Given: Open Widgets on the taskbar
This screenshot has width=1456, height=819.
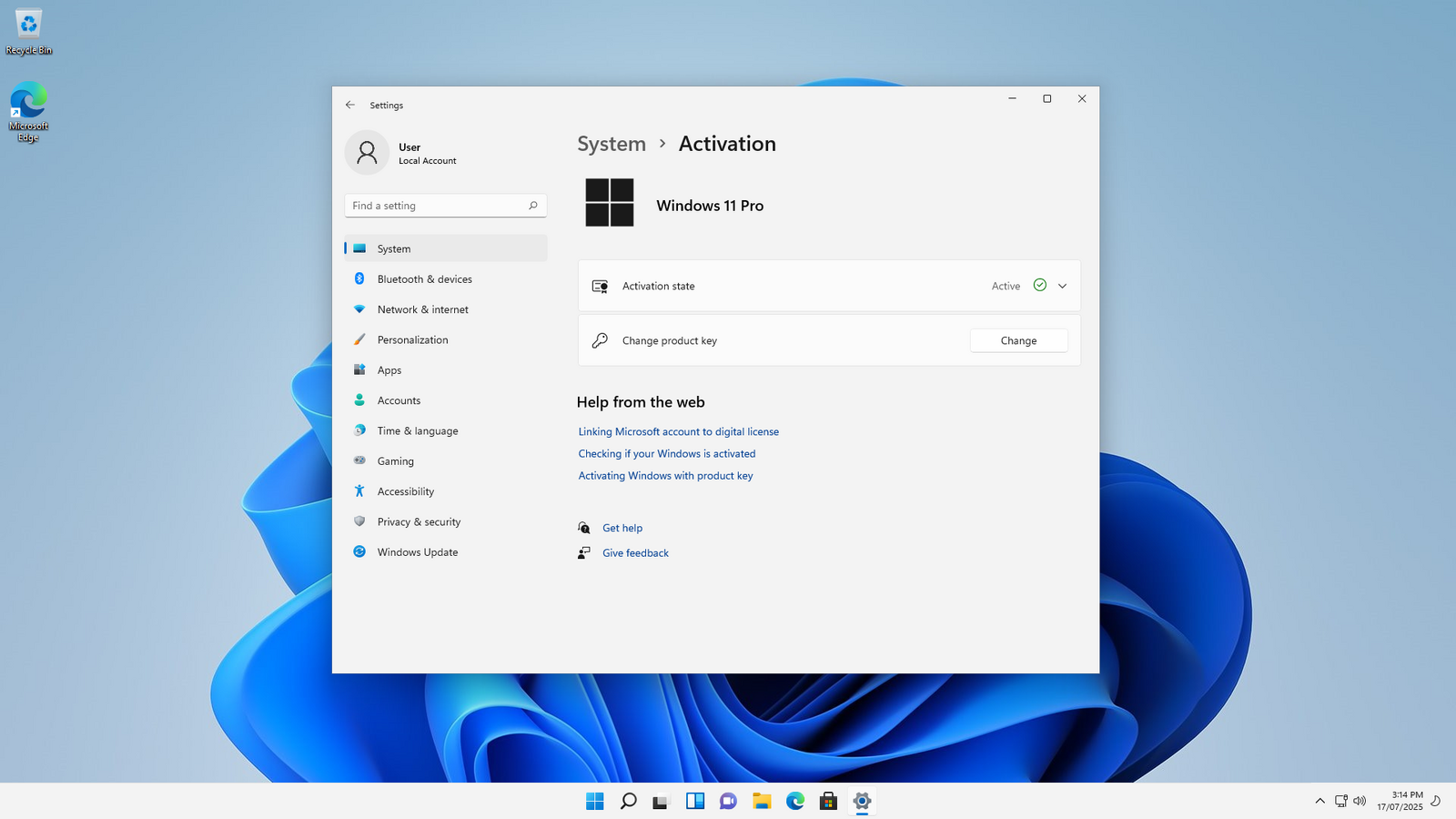Looking at the screenshot, I should pos(695,801).
